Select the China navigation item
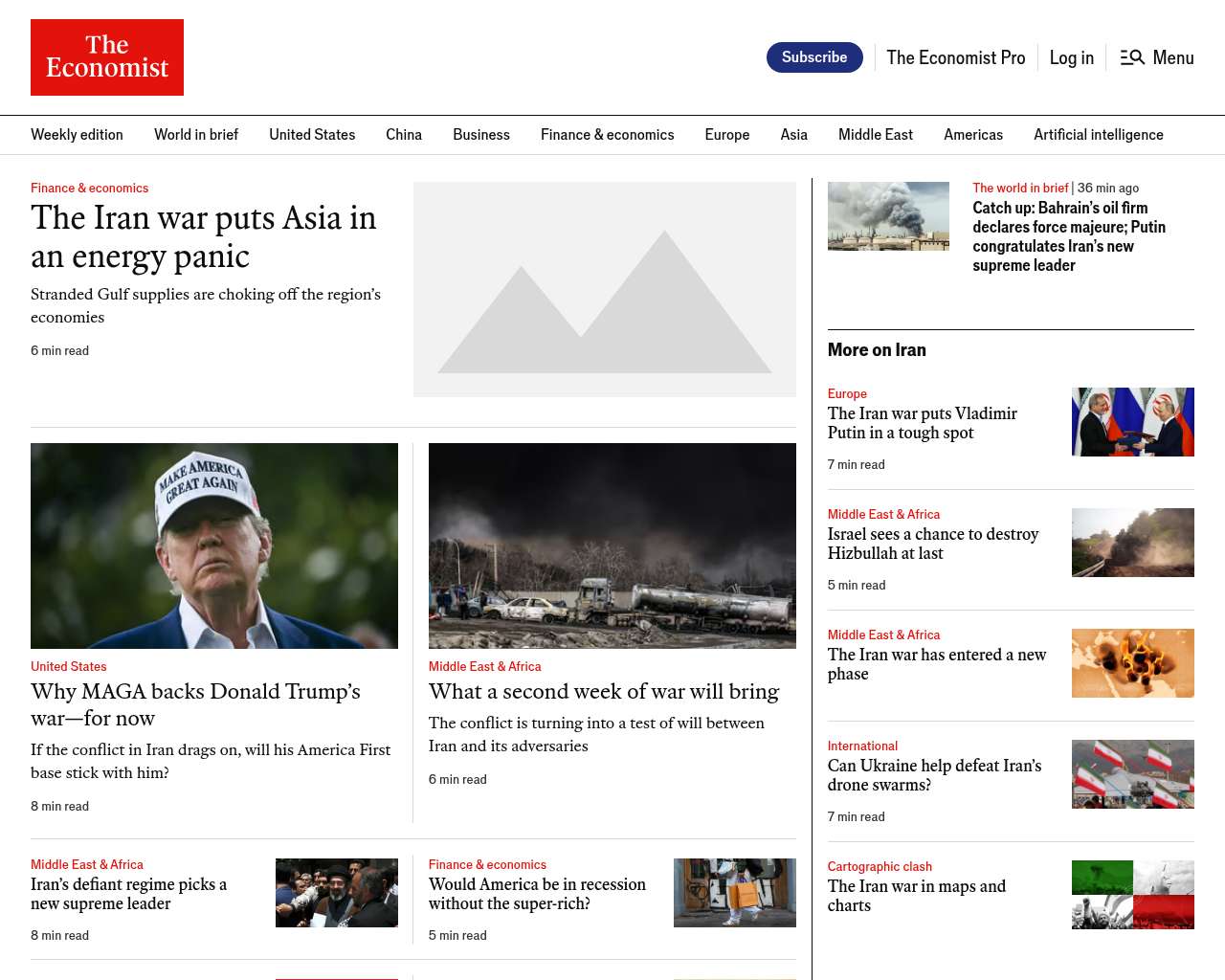Image resolution: width=1225 pixels, height=980 pixels. (x=404, y=135)
